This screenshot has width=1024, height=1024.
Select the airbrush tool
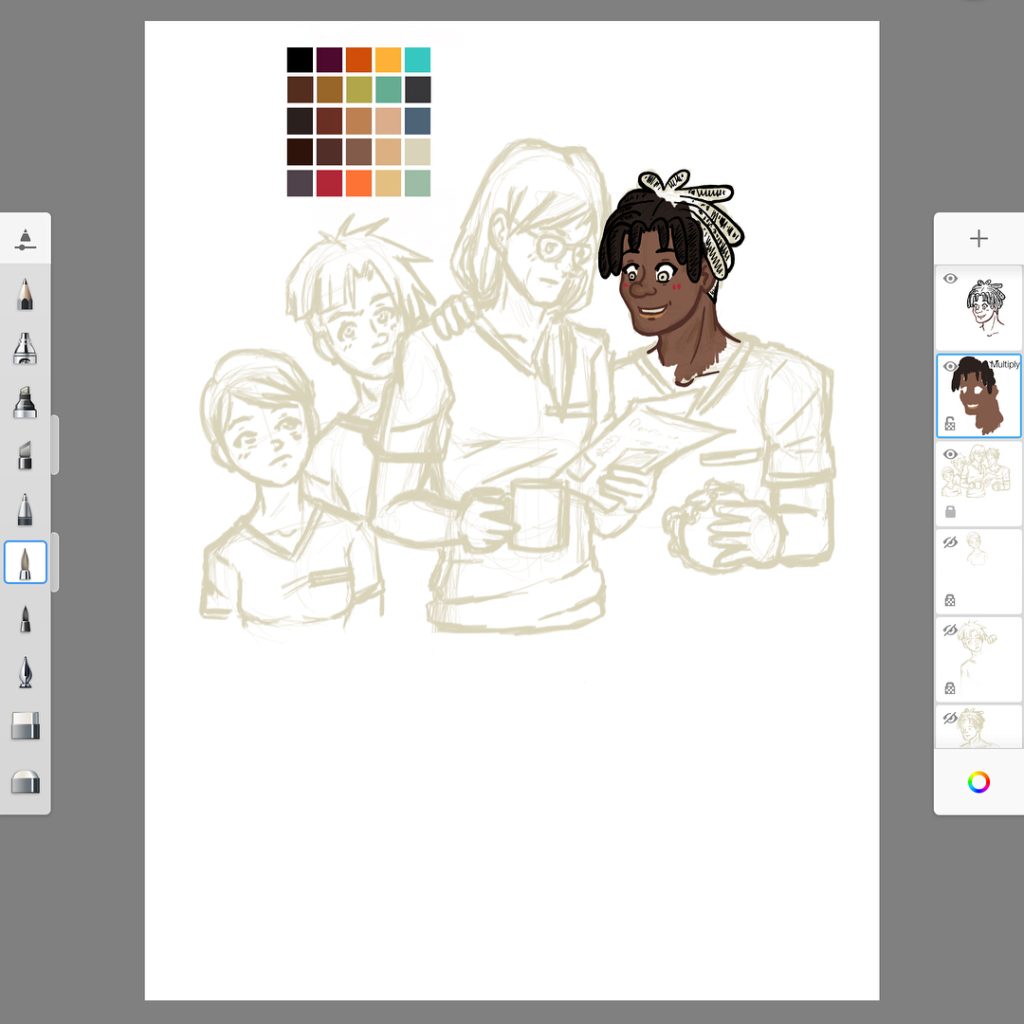25,347
